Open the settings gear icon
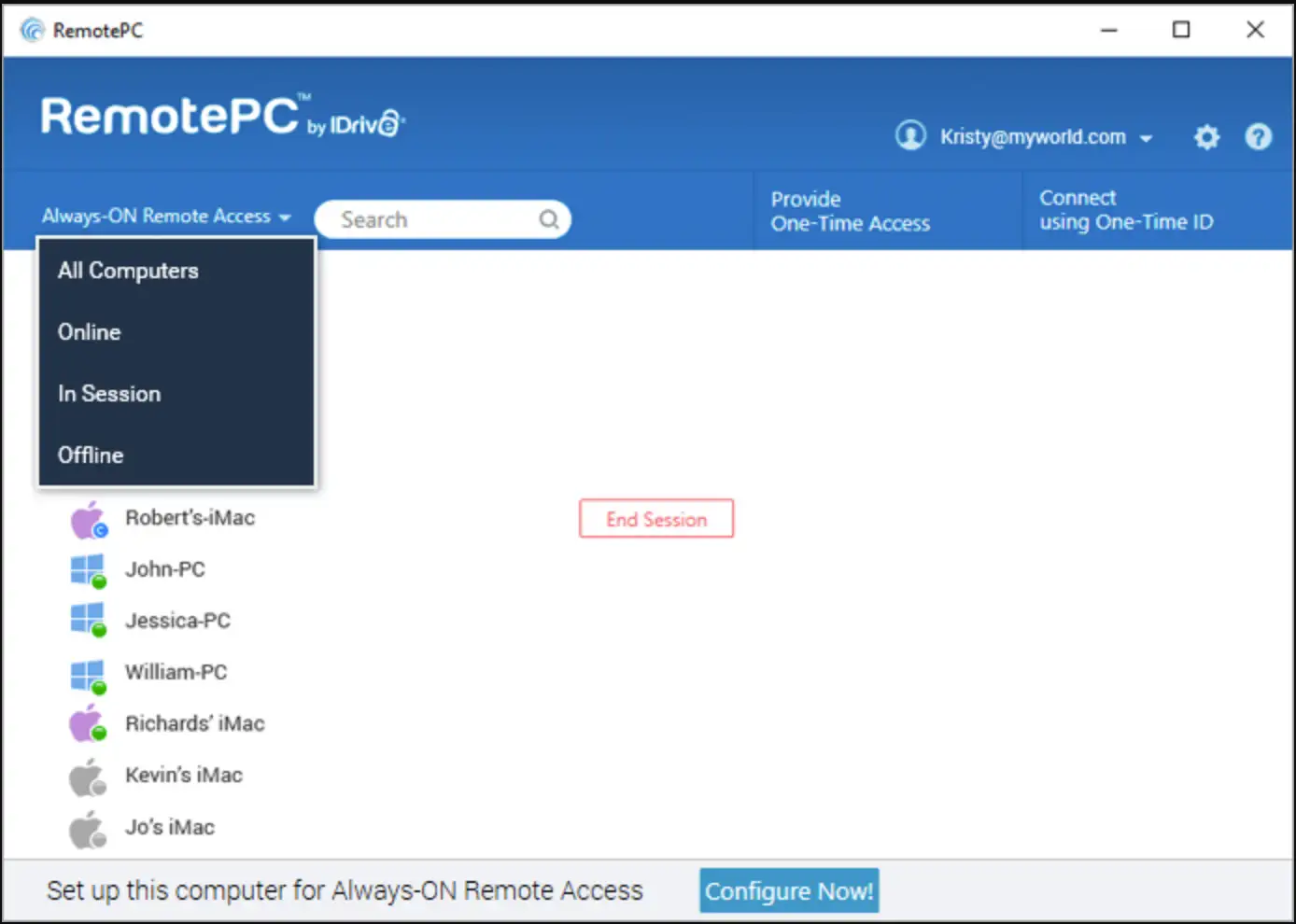The image size is (1296, 924). point(1206,137)
